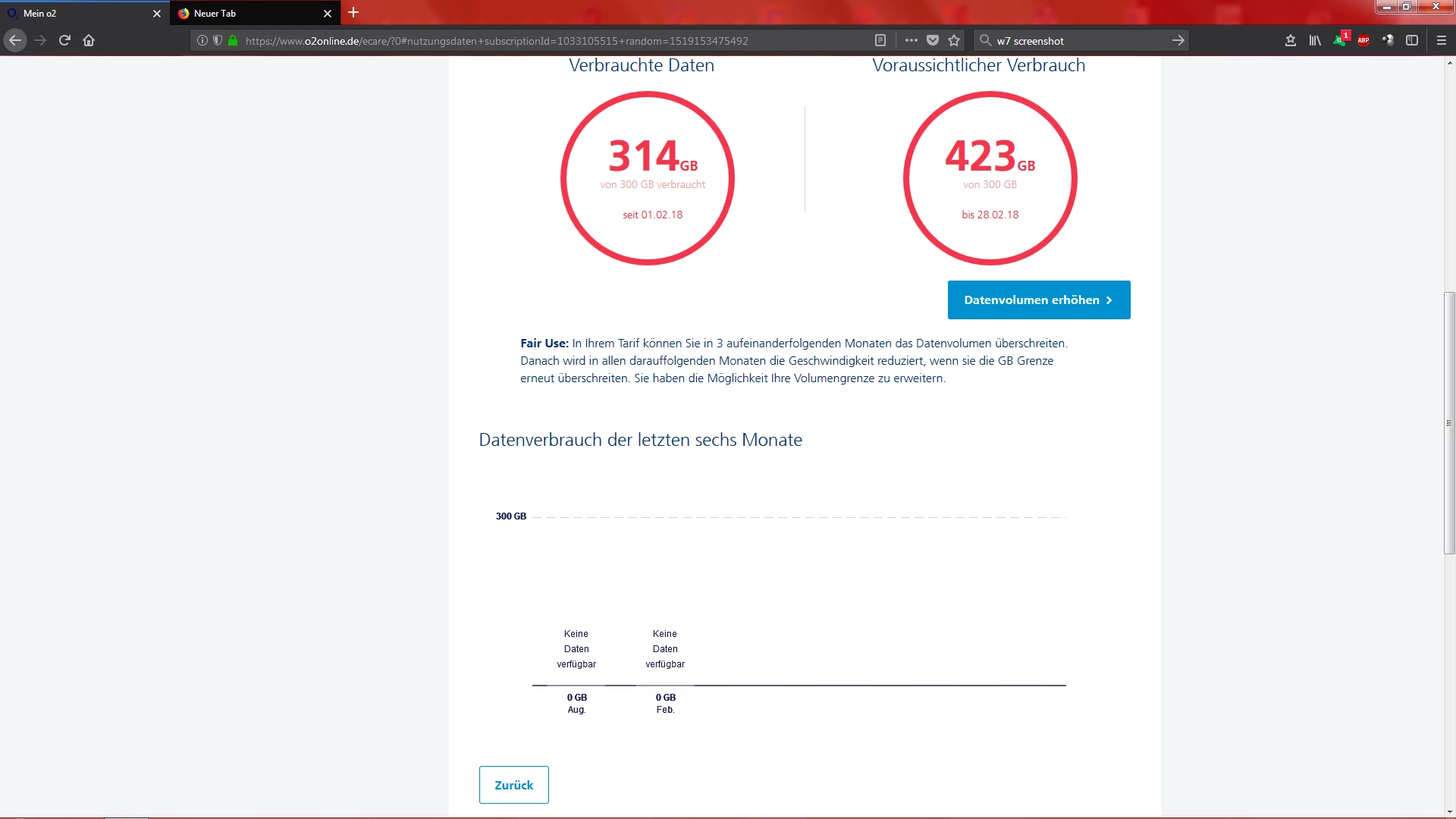Open the Firefox hamburger menu
This screenshot has width=1456, height=819.
coord(1442,40)
